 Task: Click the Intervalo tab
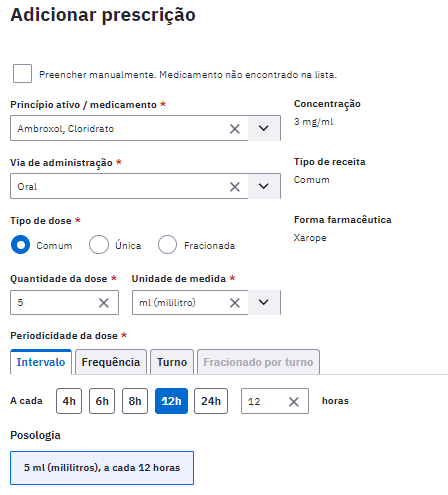click(x=41, y=362)
